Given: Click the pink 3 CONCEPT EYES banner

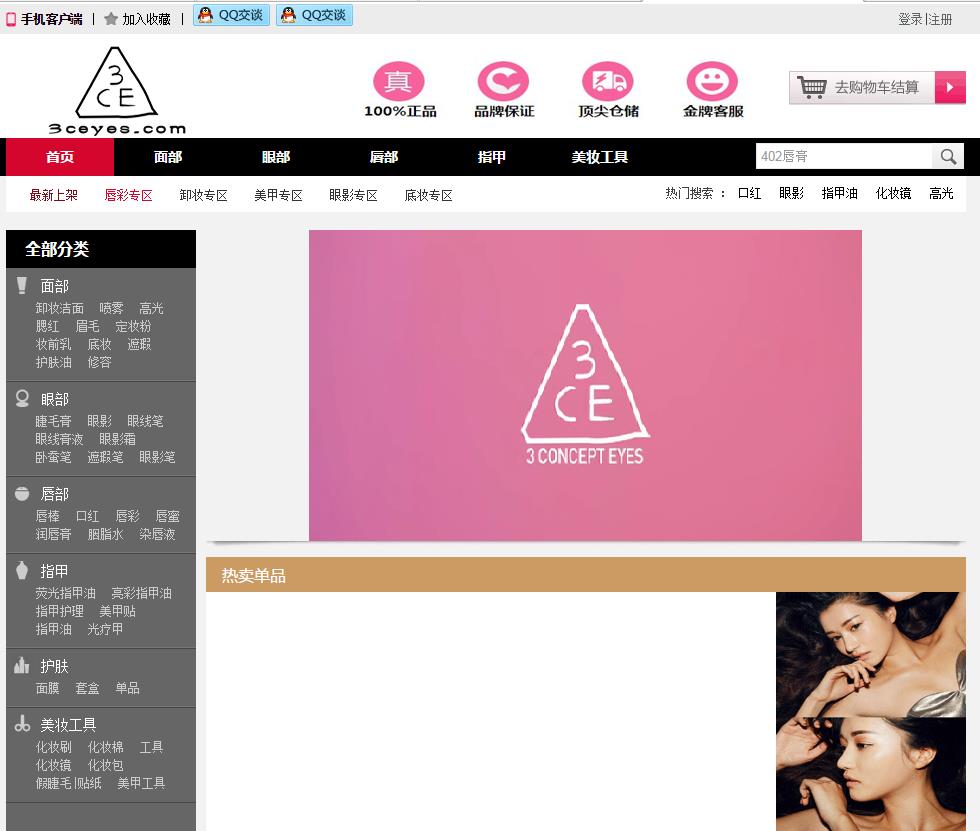Looking at the screenshot, I should pyautogui.click(x=585, y=386).
